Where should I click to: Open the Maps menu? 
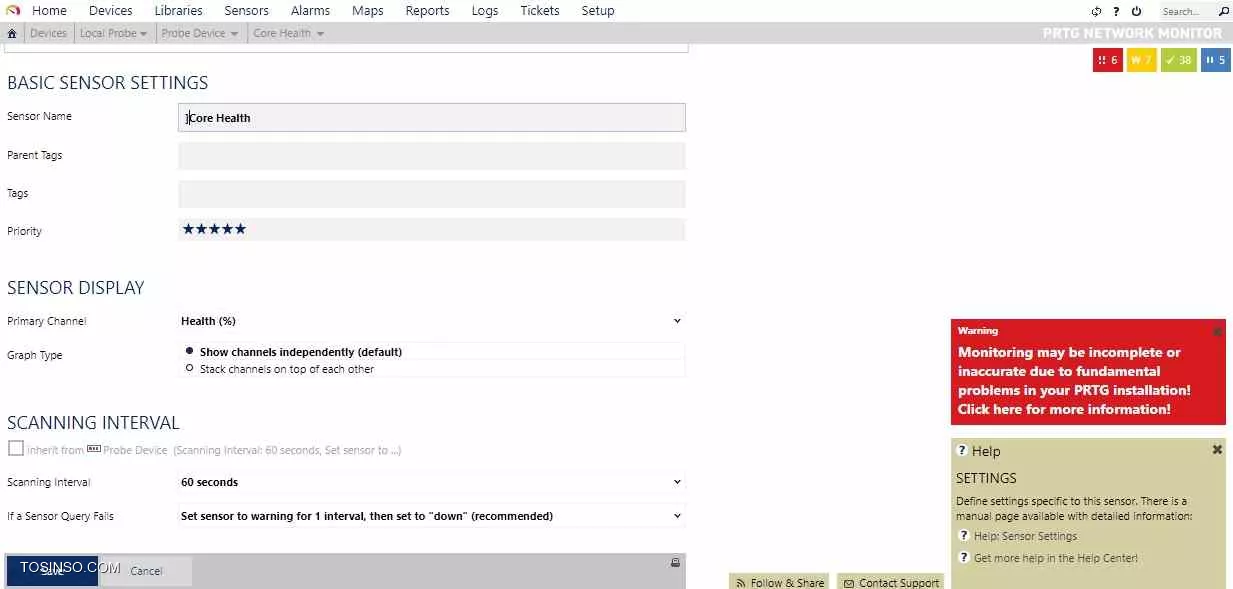pyautogui.click(x=368, y=11)
